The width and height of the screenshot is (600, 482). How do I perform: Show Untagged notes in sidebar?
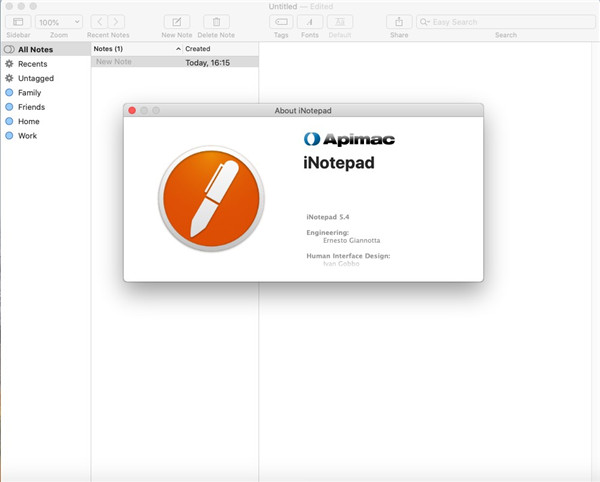(35, 78)
